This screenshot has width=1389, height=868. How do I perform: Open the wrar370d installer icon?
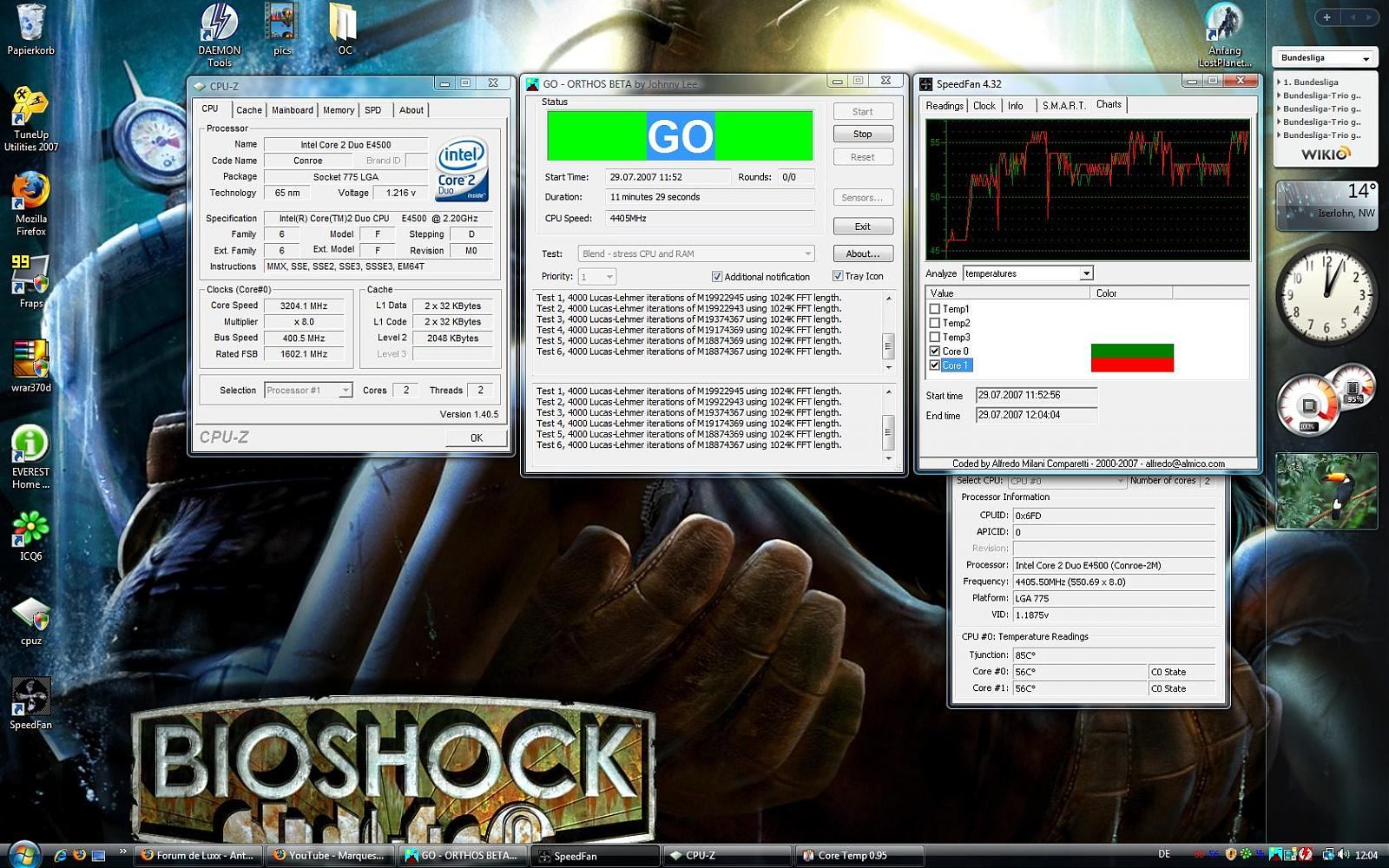point(30,365)
